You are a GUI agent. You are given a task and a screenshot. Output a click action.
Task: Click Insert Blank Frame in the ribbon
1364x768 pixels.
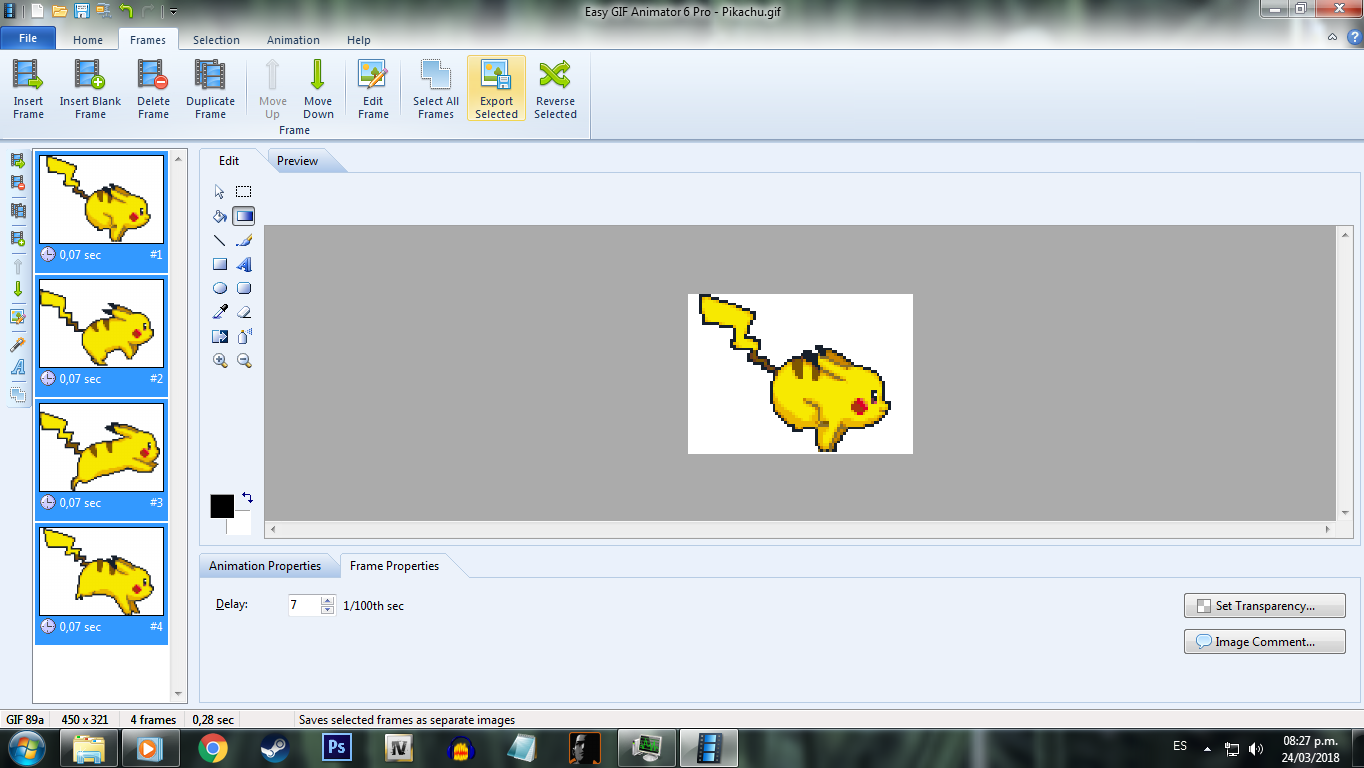click(x=90, y=89)
